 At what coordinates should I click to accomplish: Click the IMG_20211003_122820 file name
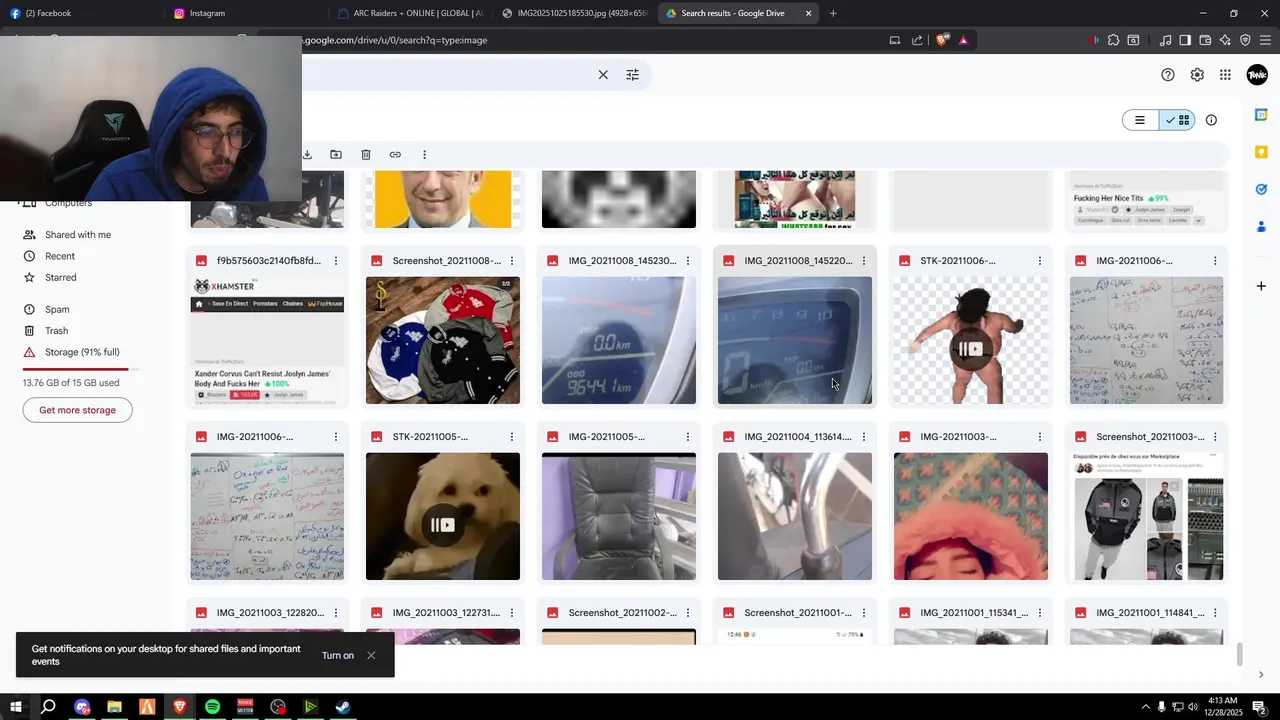coord(270,613)
